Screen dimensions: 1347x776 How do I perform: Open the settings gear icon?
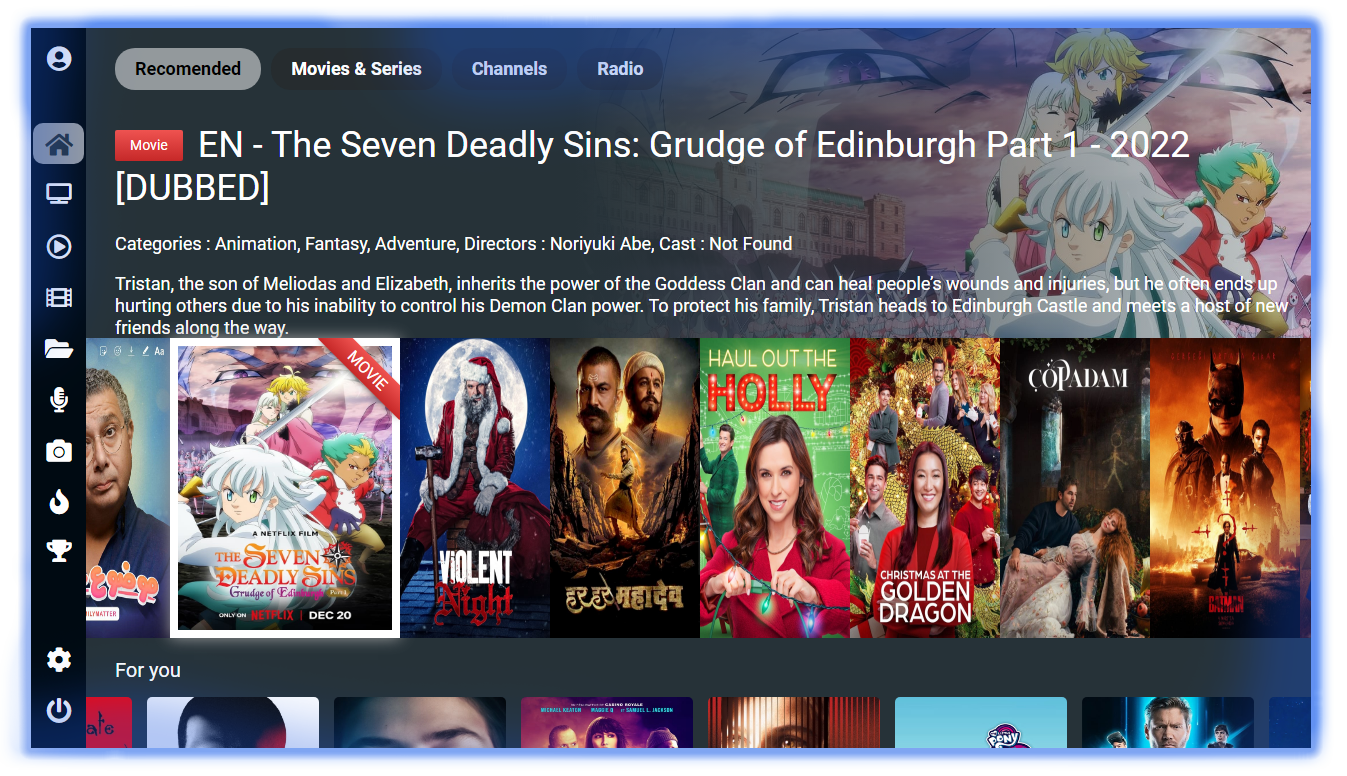(59, 660)
